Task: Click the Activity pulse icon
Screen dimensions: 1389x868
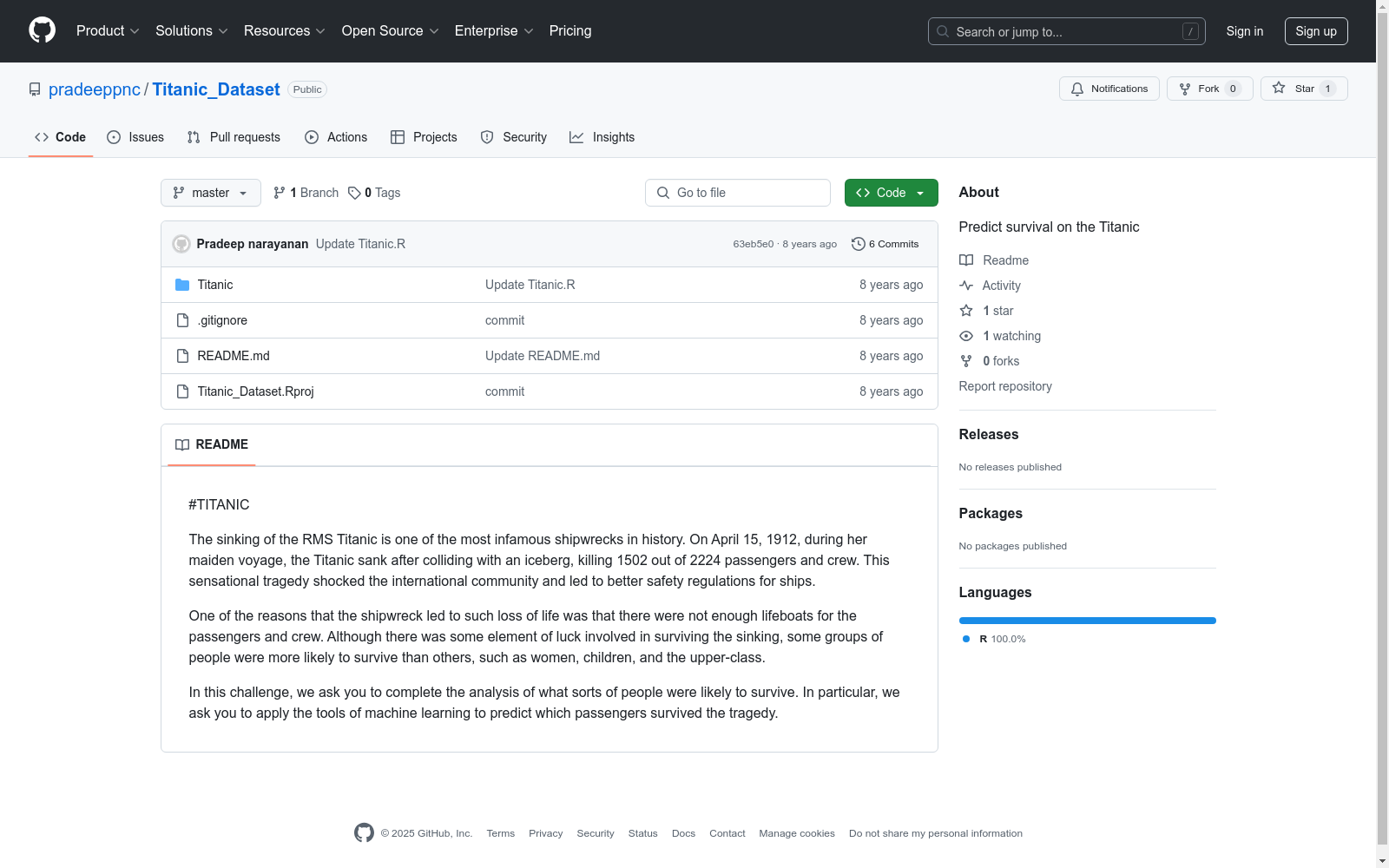Action: coord(966,286)
